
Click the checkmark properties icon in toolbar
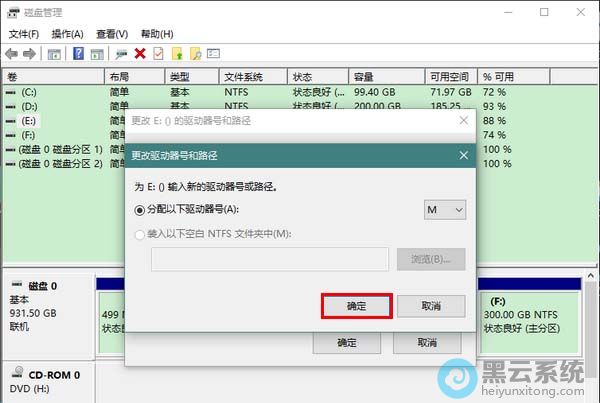click(x=157, y=54)
